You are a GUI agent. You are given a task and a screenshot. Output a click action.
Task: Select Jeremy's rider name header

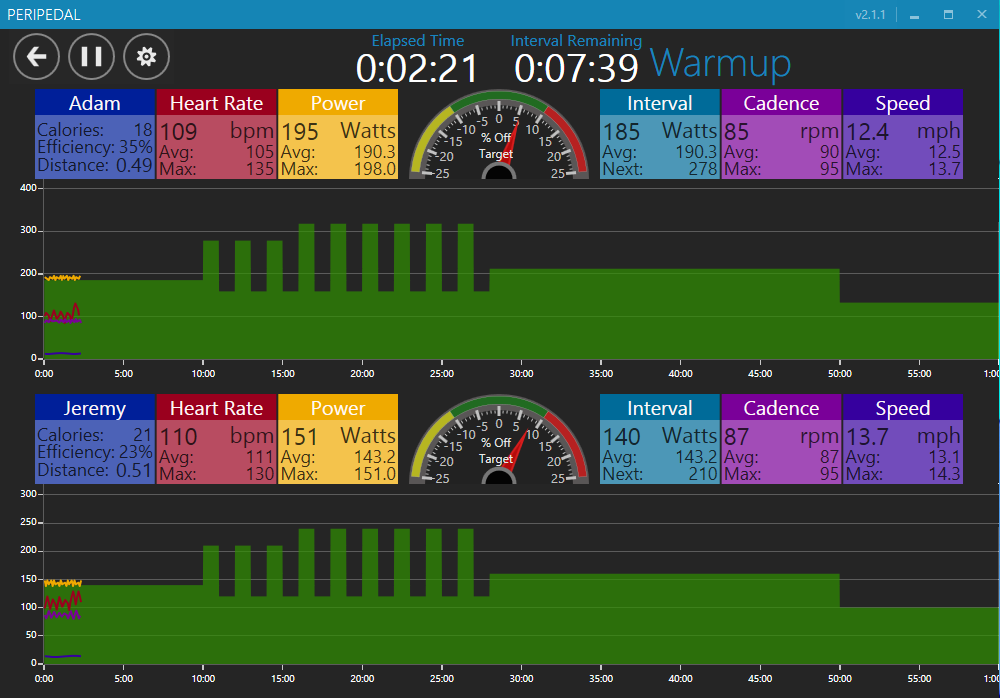point(95,408)
